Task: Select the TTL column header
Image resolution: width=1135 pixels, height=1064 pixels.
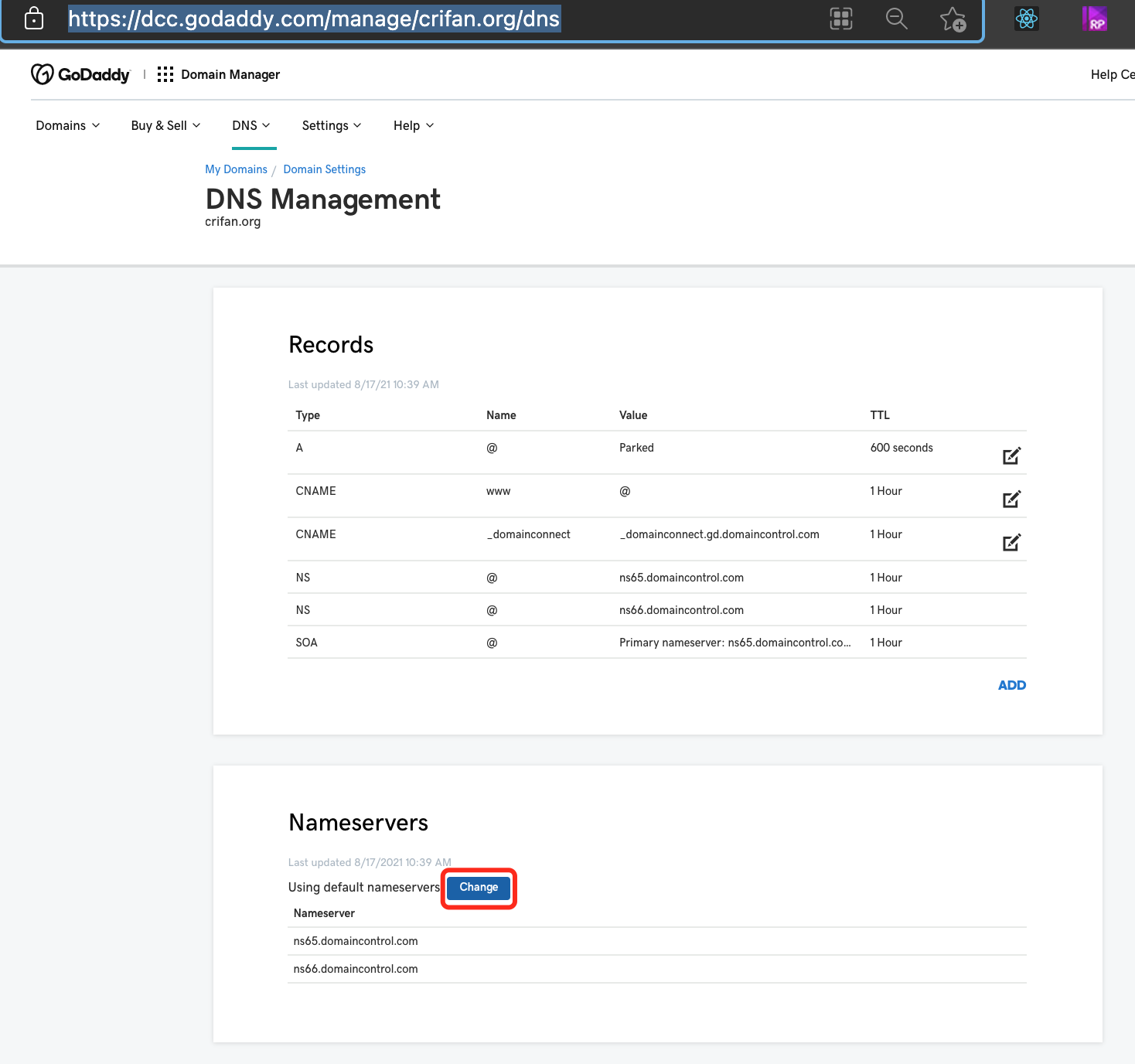Action: tap(880, 415)
